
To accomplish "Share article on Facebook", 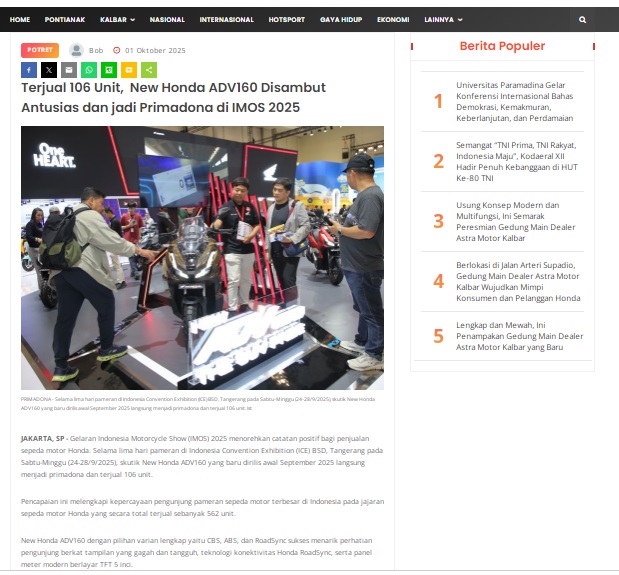I will coord(29,70).
